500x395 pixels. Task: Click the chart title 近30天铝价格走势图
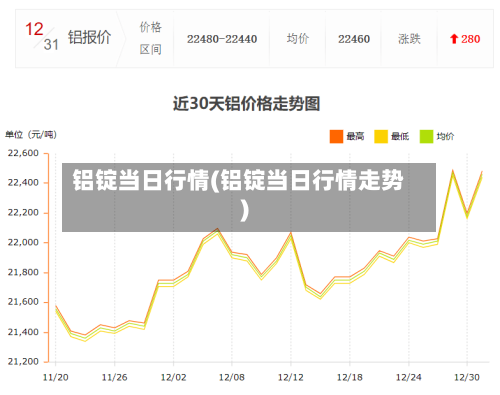[247, 103]
